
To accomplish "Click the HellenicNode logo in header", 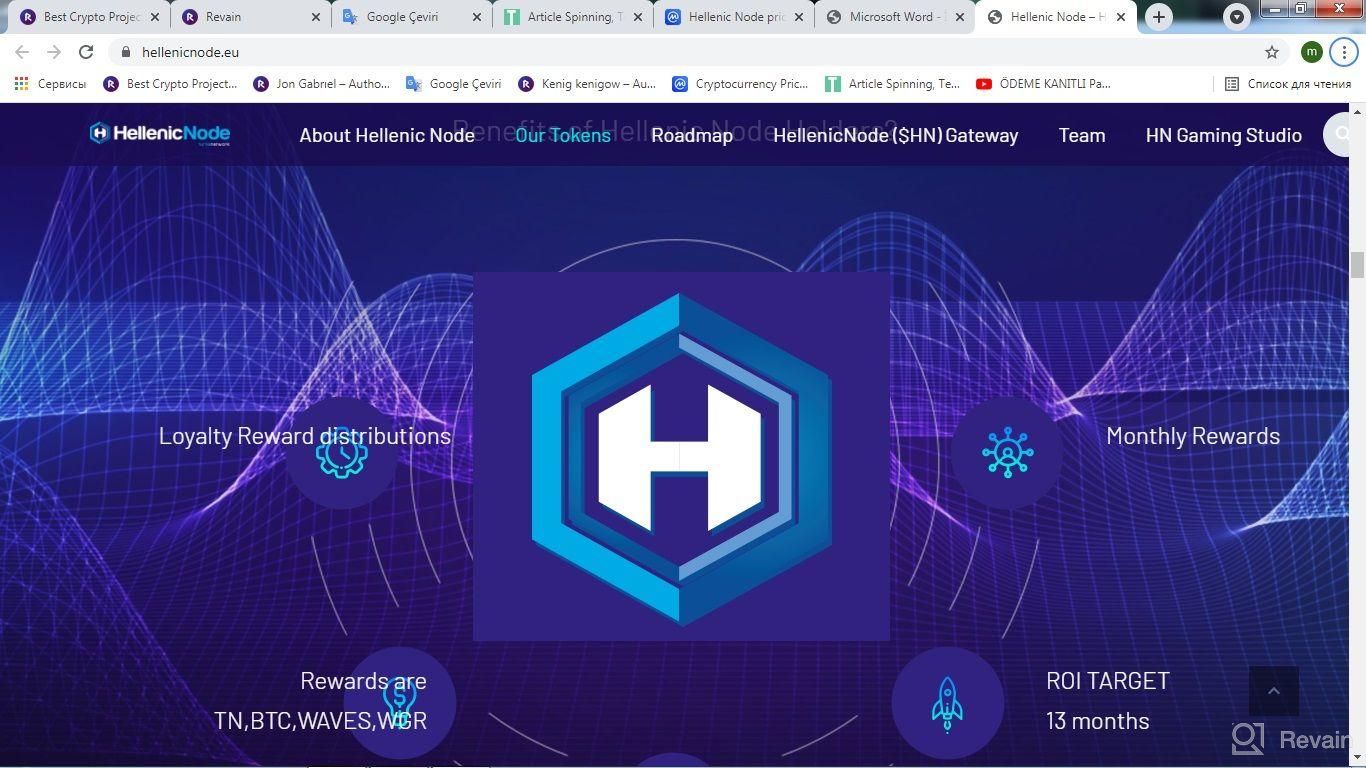I will point(160,134).
